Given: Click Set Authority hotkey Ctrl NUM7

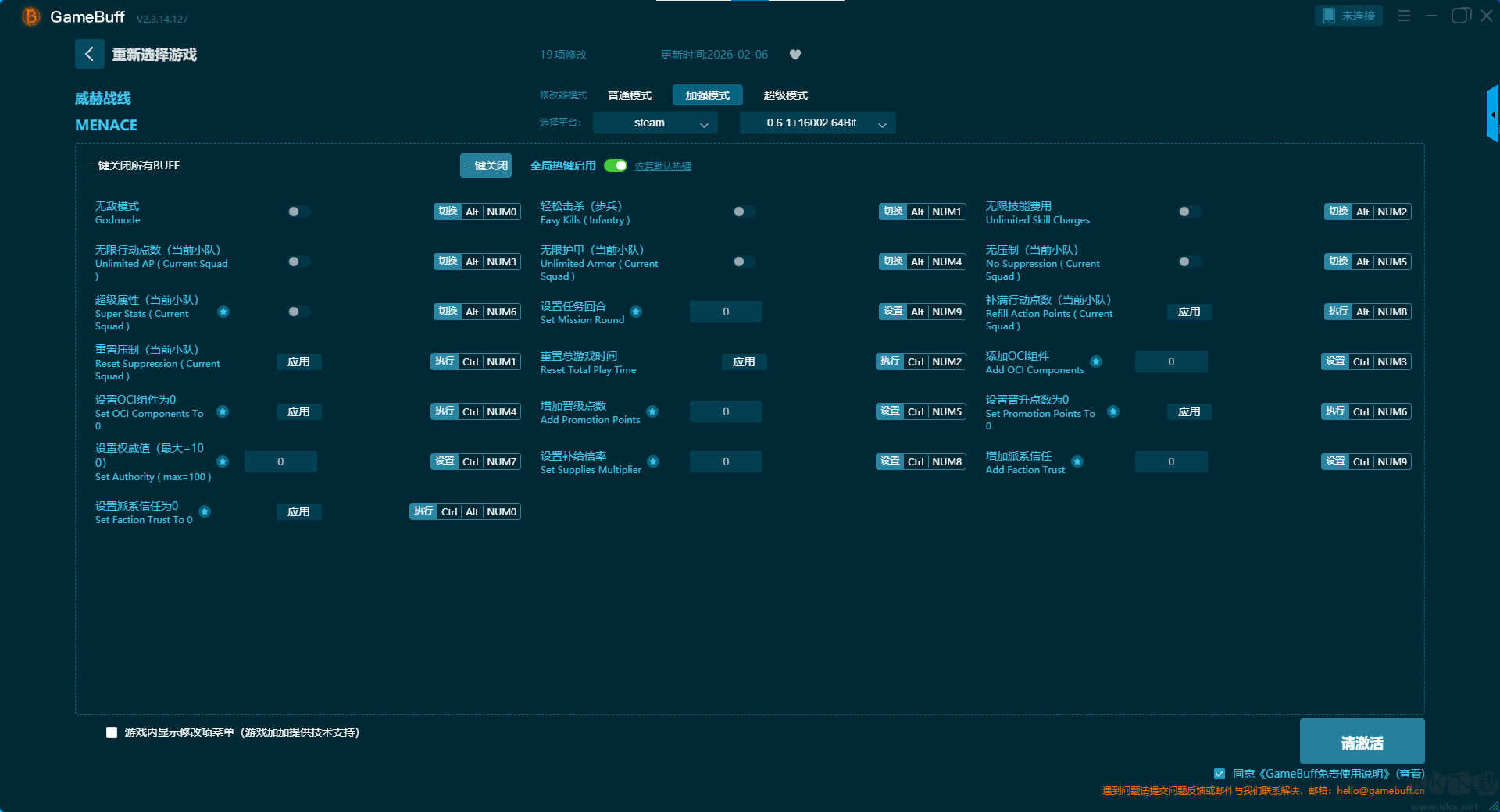Looking at the screenshot, I should tap(476, 461).
